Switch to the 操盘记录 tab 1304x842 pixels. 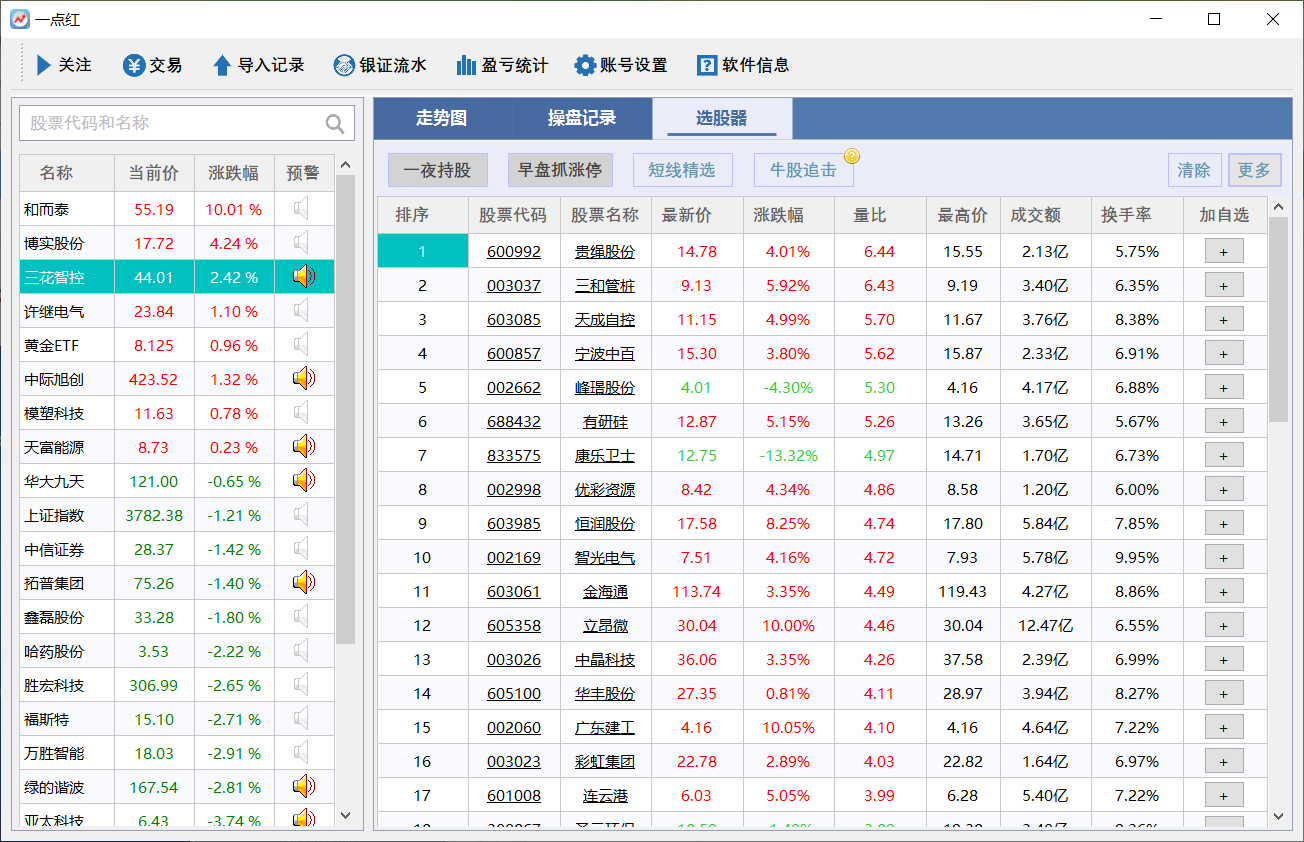(582, 118)
